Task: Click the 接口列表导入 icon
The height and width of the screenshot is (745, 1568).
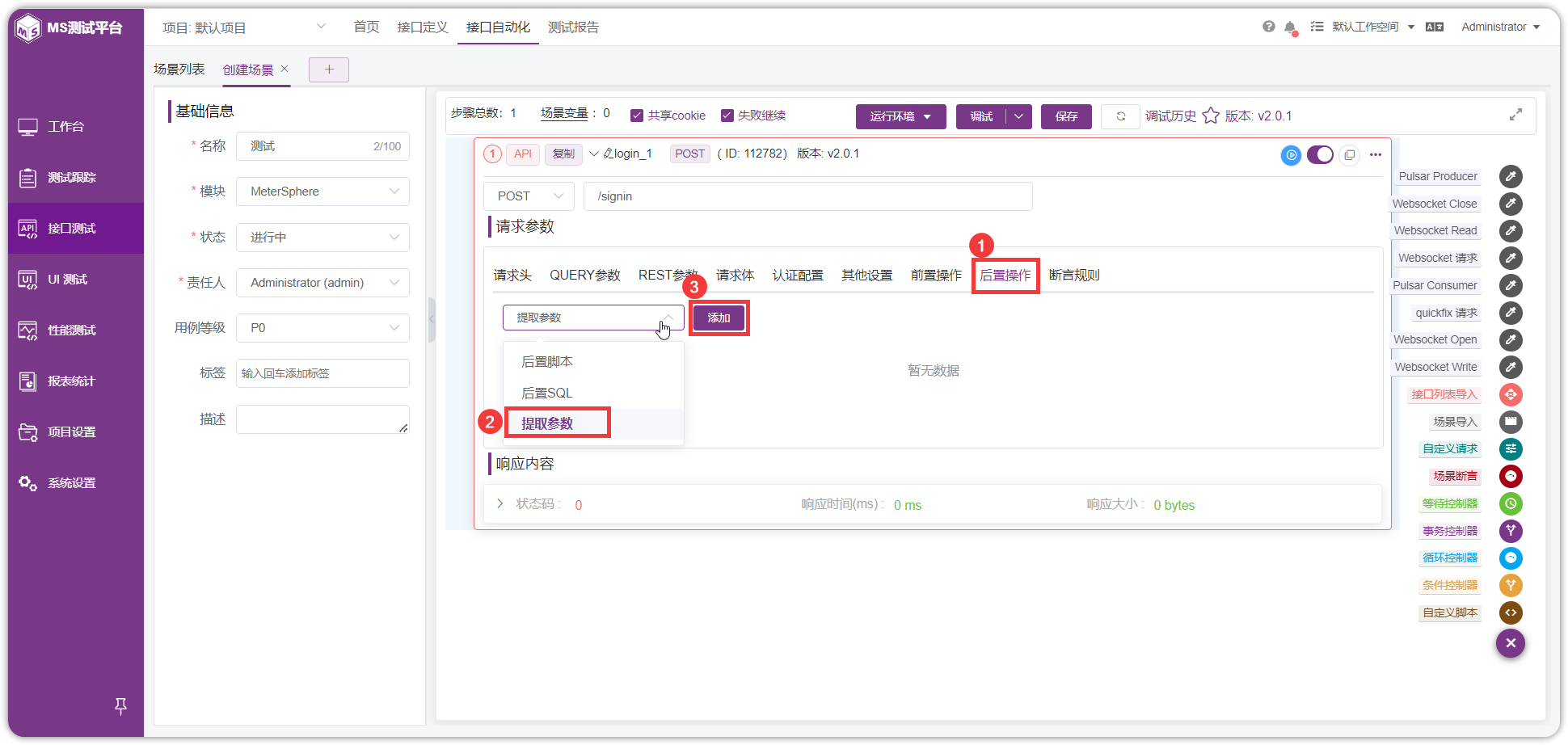Action: [x=1511, y=394]
